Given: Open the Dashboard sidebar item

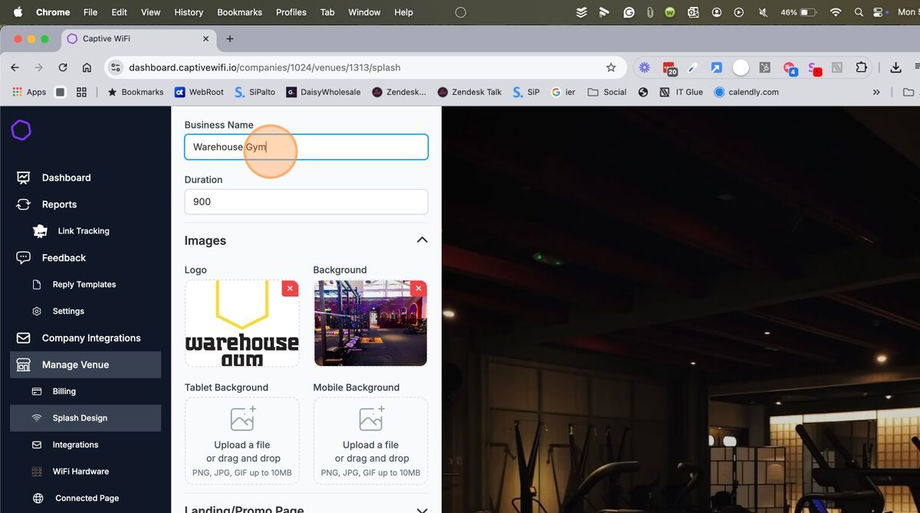Looking at the screenshot, I should 66,178.
